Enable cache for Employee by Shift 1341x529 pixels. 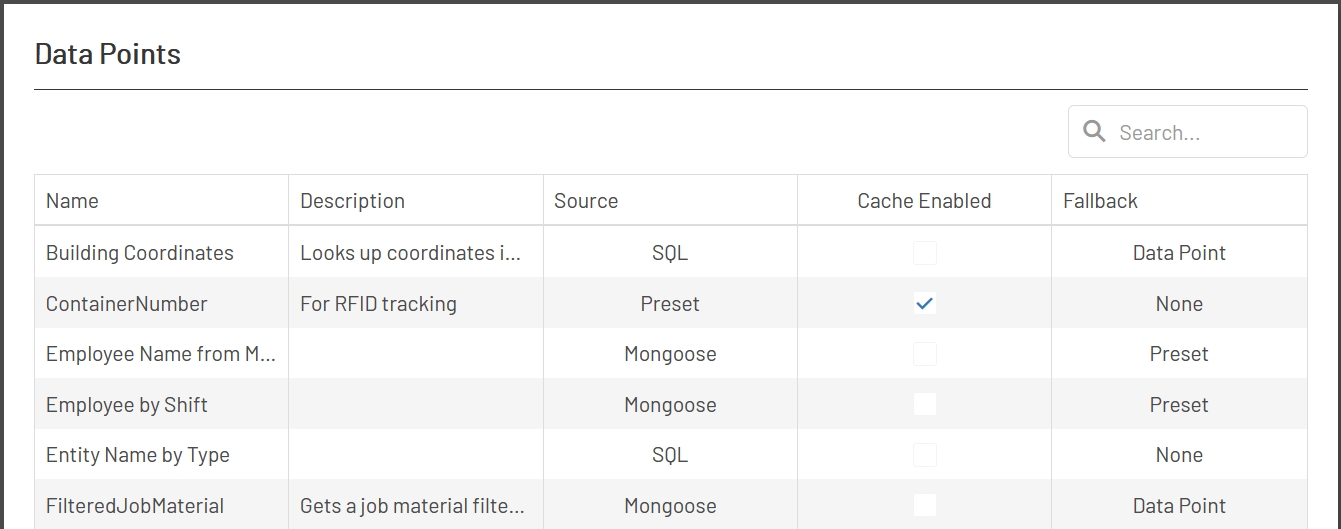925,405
